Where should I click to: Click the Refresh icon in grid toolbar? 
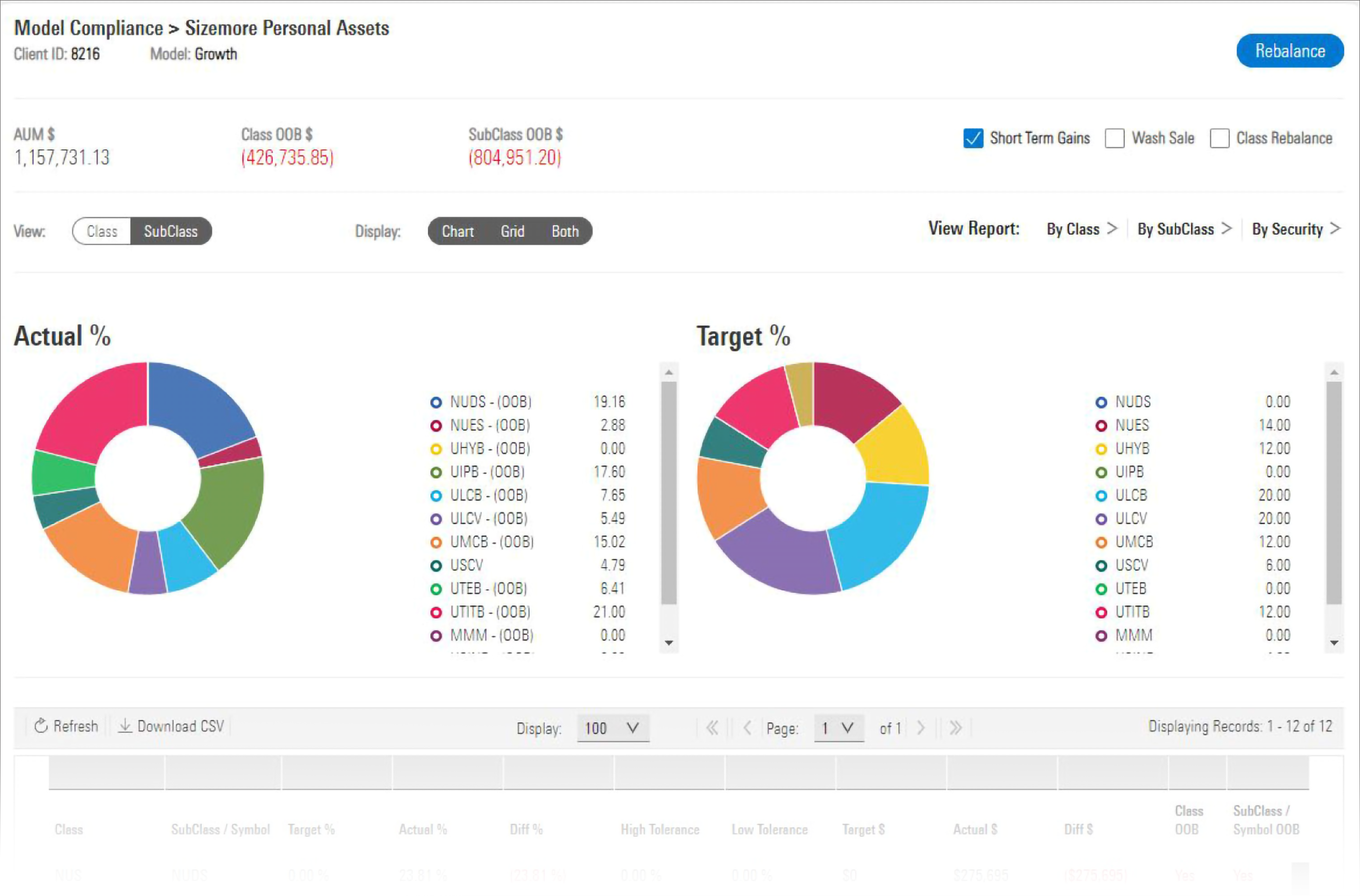click(41, 726)
